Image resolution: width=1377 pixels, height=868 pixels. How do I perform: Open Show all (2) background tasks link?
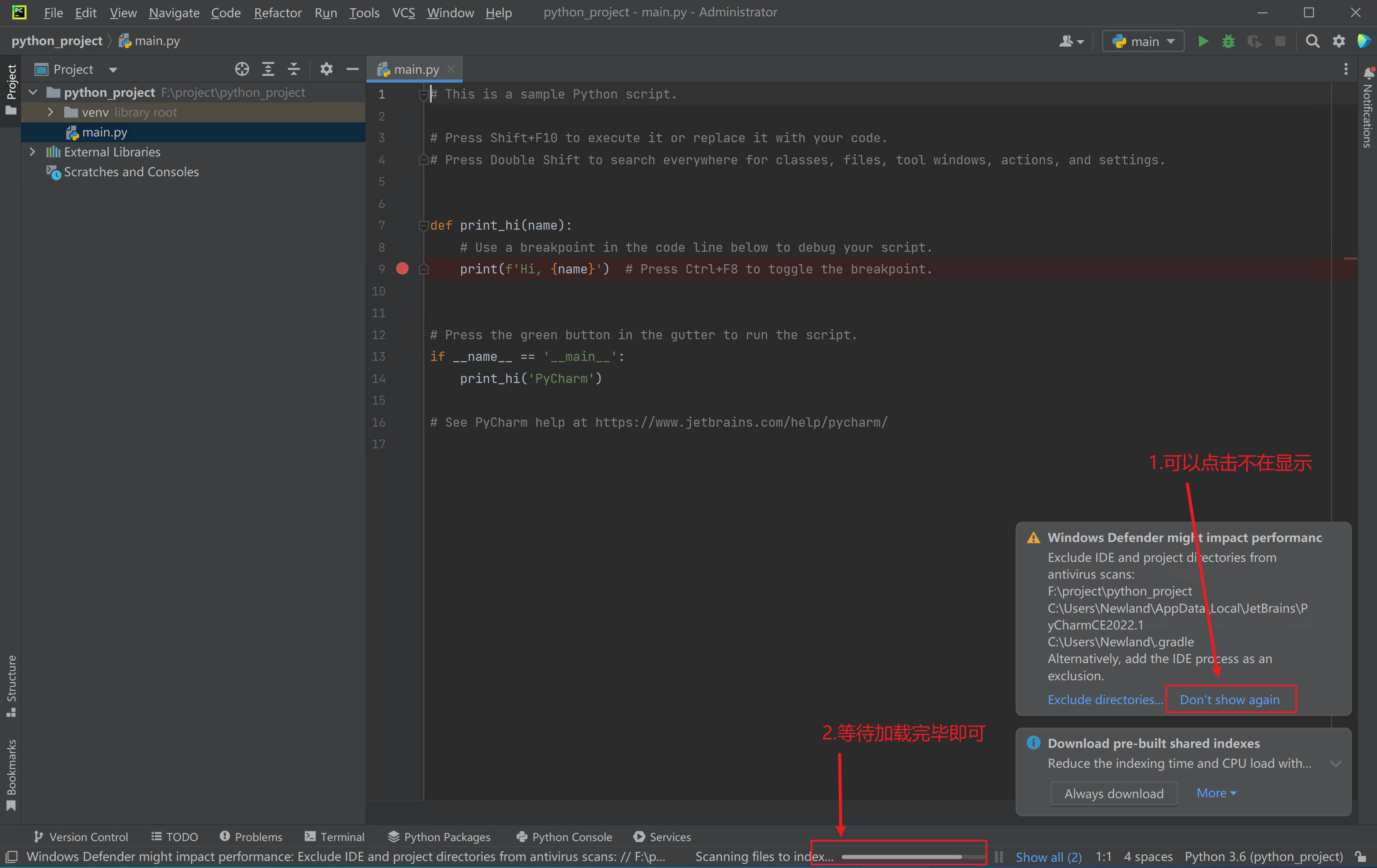[x=1048, y=857]
